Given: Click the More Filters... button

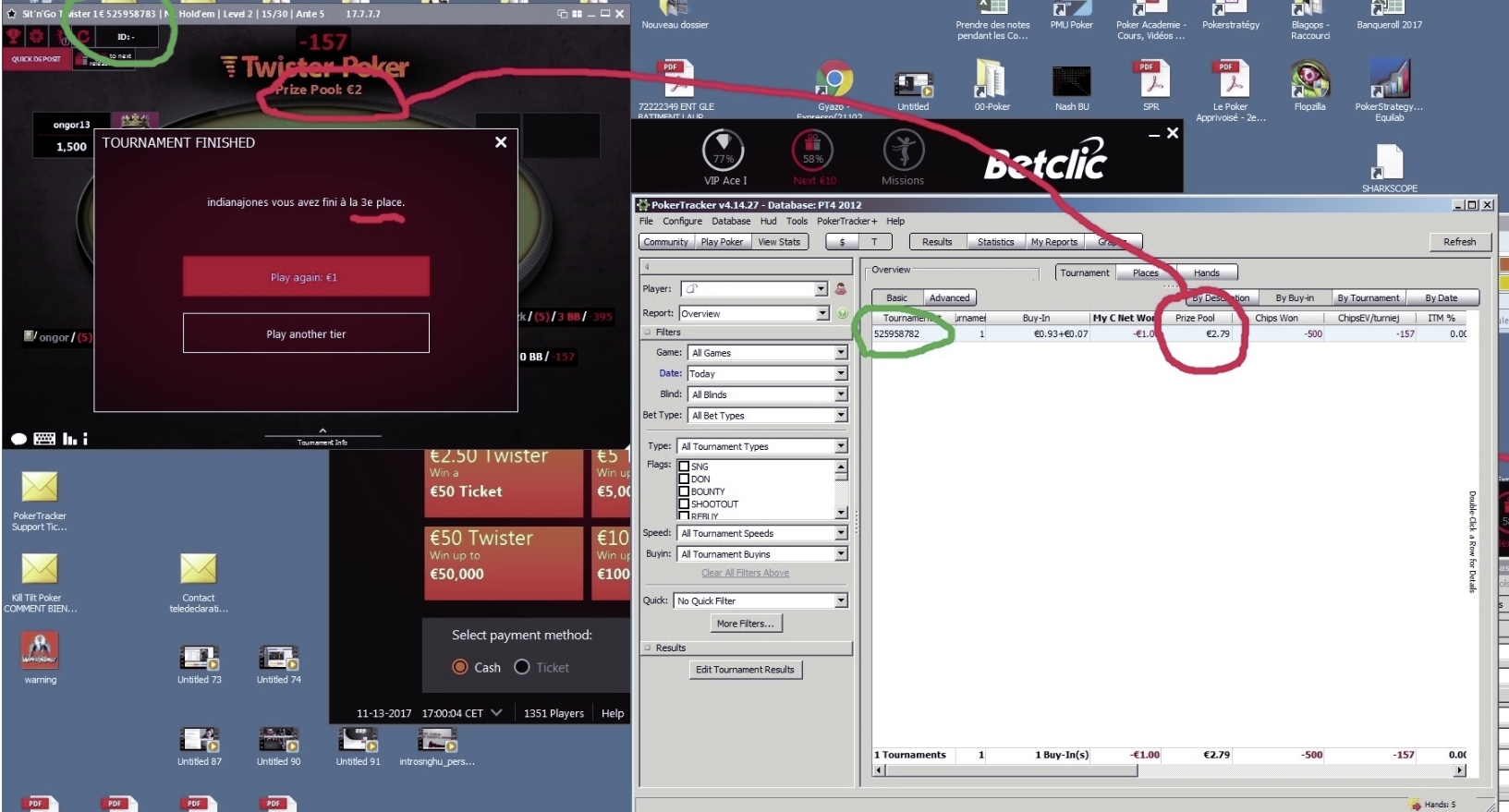Looking at the screenshot, I should coord(745,624).
